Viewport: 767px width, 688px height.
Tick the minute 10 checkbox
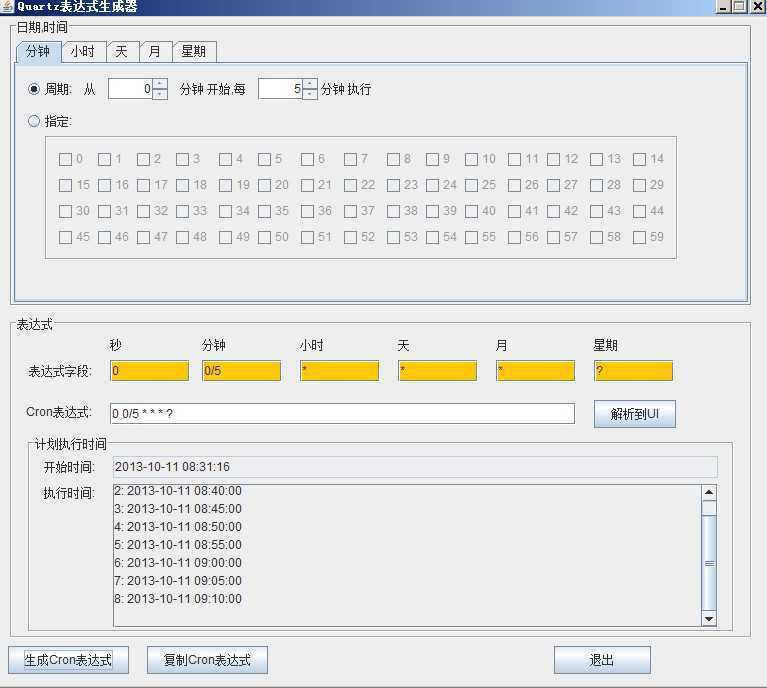click(471, 159)
